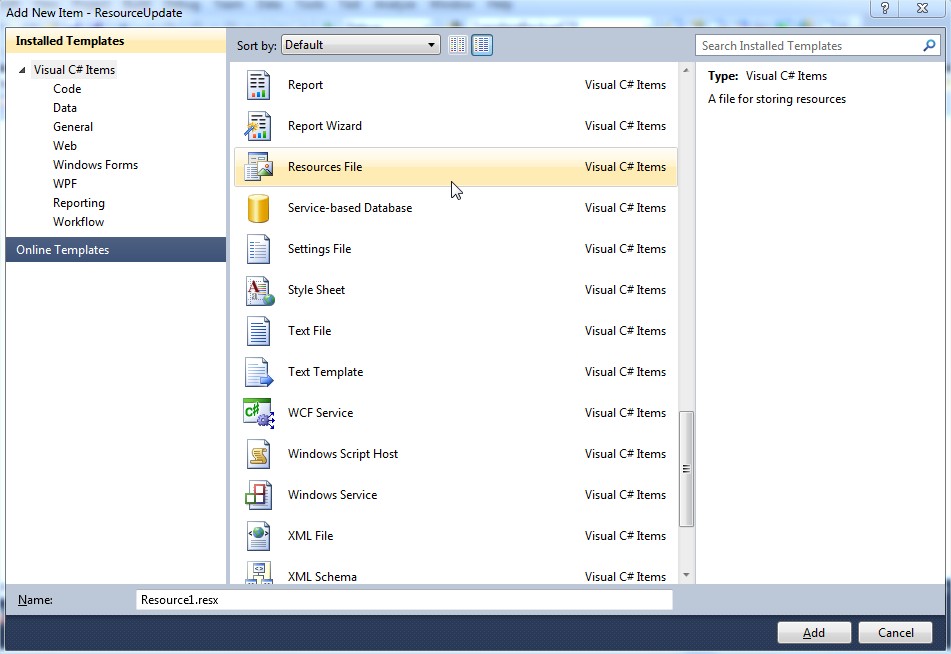Select the Windows Script Host icon

(x=258, y=454)
